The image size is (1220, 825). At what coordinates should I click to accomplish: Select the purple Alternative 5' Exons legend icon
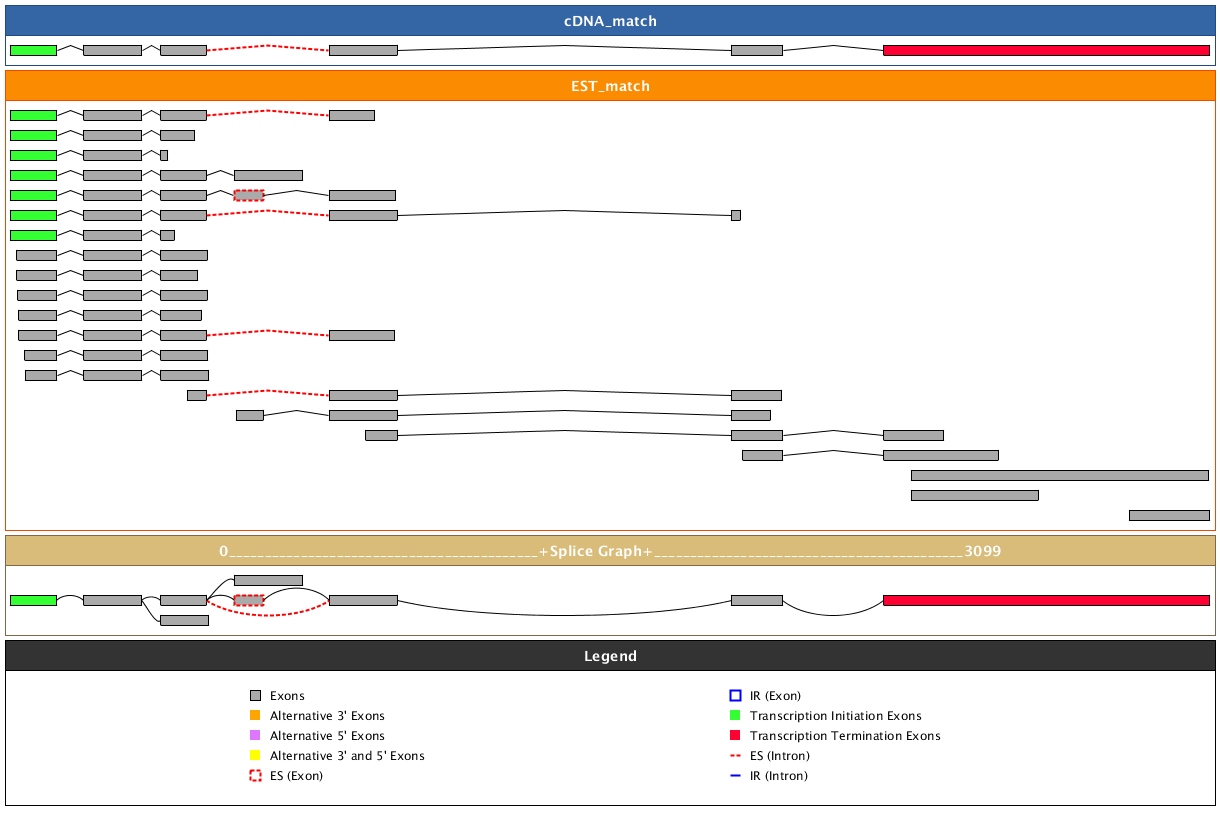click(255, 736)
